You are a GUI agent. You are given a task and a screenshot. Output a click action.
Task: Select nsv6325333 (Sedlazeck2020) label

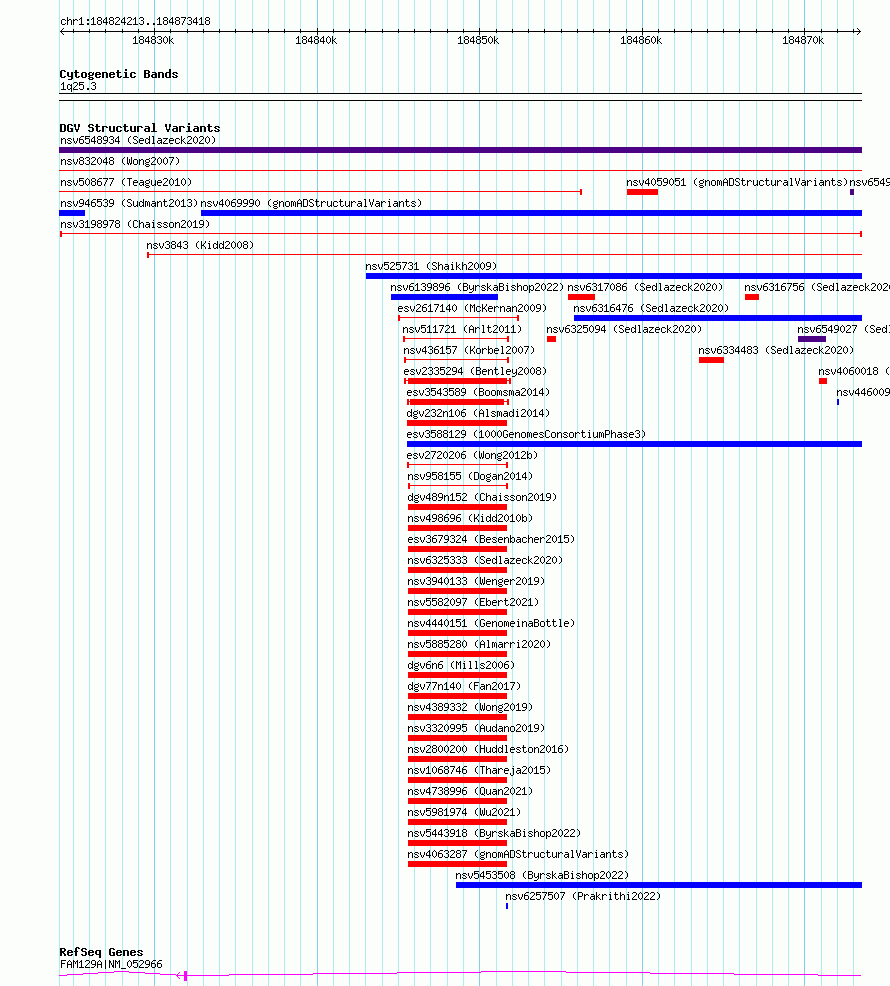pyautogui.click(x=485, y=560)
